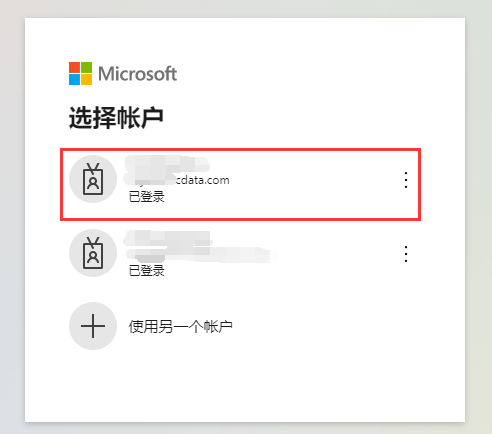Choose the second signed-in account tile

pyautogui.click(x=240, y=253)
